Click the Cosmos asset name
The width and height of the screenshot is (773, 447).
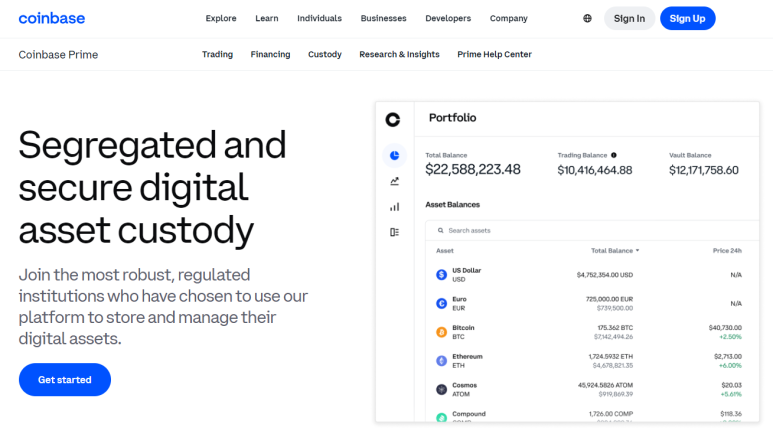[x=464, y=385]
